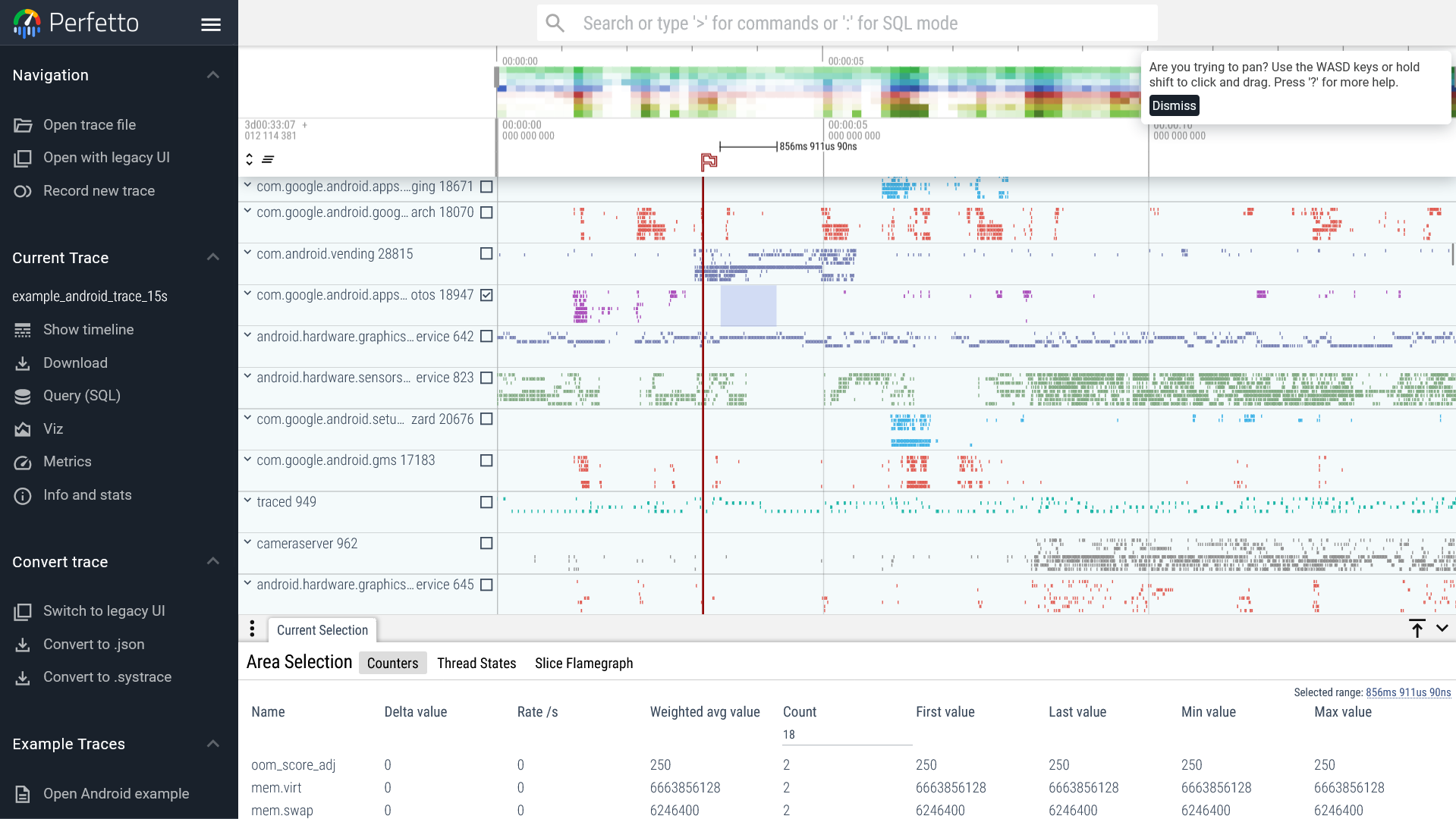Dismiss the panning help notification
The image size is (1456, 819).
coord(1174,105)
